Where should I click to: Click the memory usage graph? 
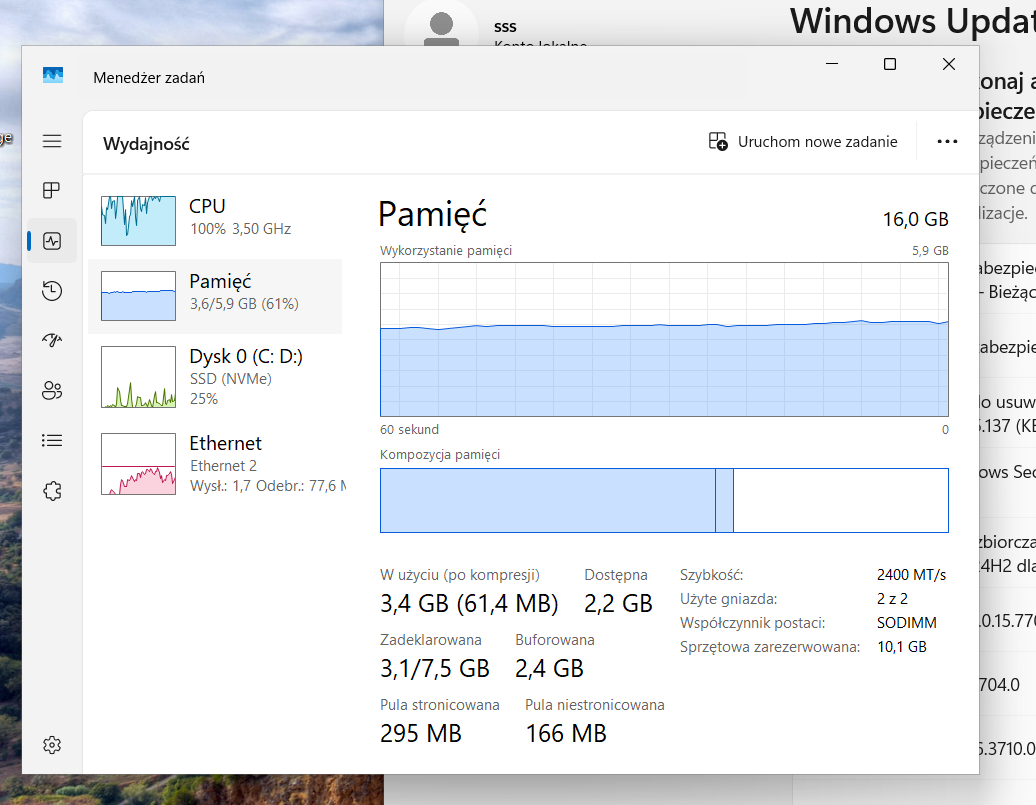(664, 340)
